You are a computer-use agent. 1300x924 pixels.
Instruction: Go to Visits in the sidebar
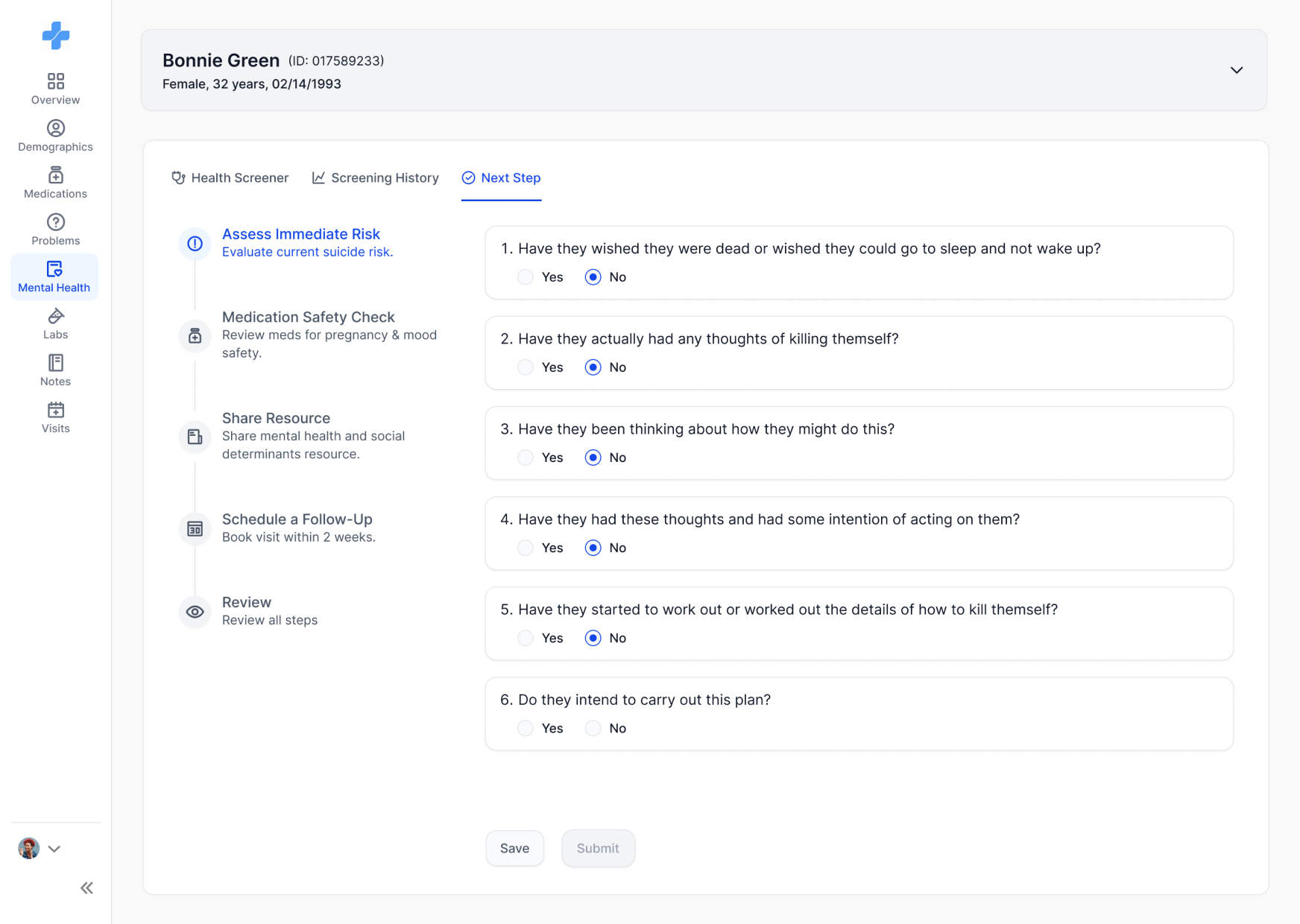(55, 417)
